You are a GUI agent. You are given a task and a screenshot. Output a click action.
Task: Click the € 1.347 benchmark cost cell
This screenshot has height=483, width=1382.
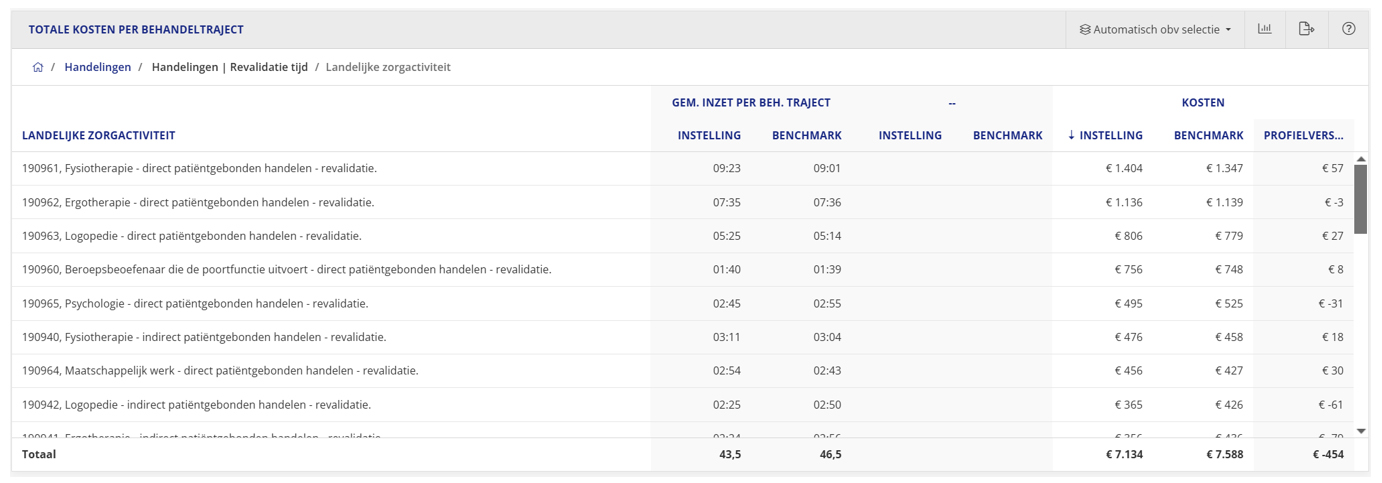pyautogui.click(x=1224, y=168)
